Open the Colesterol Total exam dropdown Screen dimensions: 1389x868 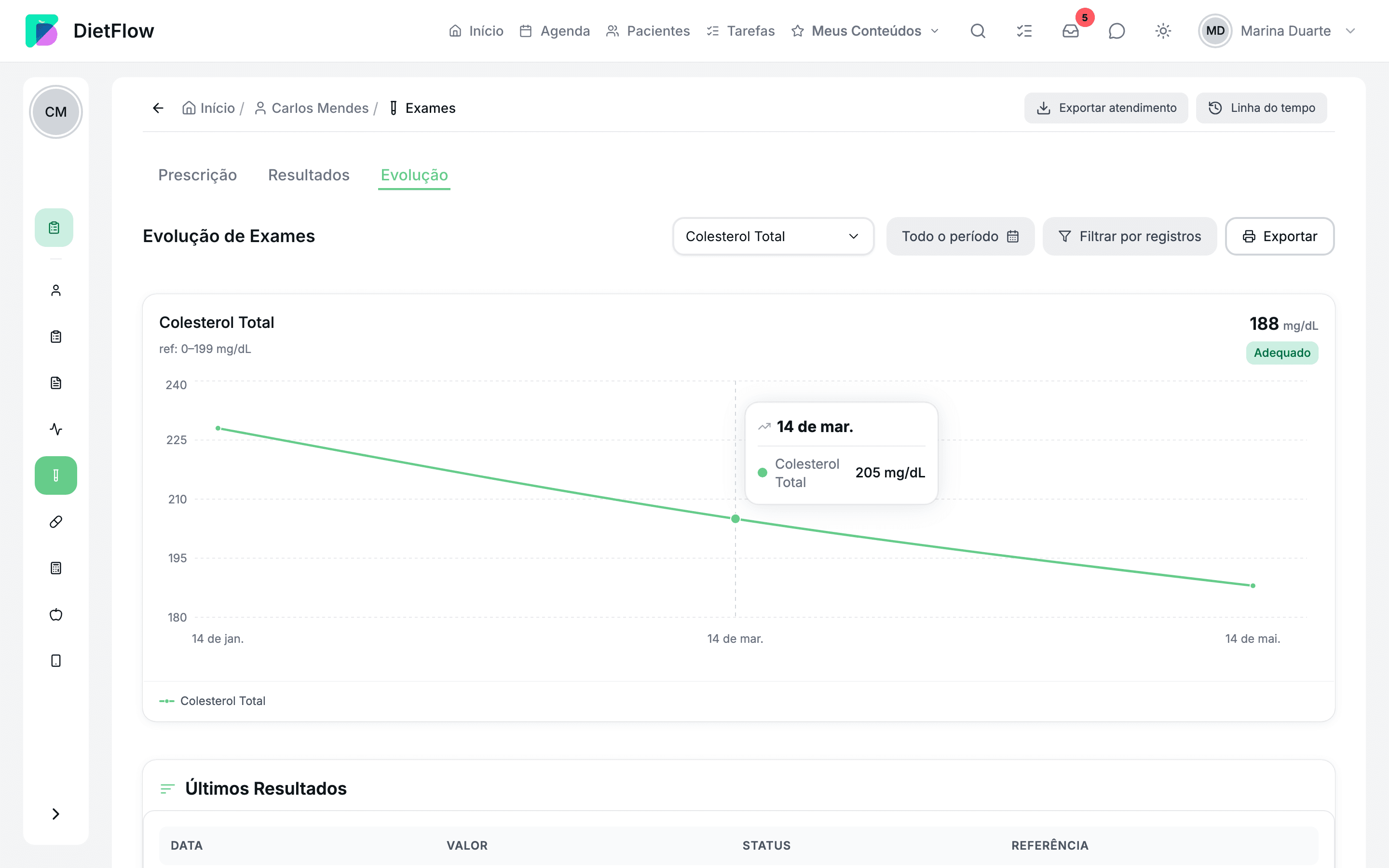(773, 236)
